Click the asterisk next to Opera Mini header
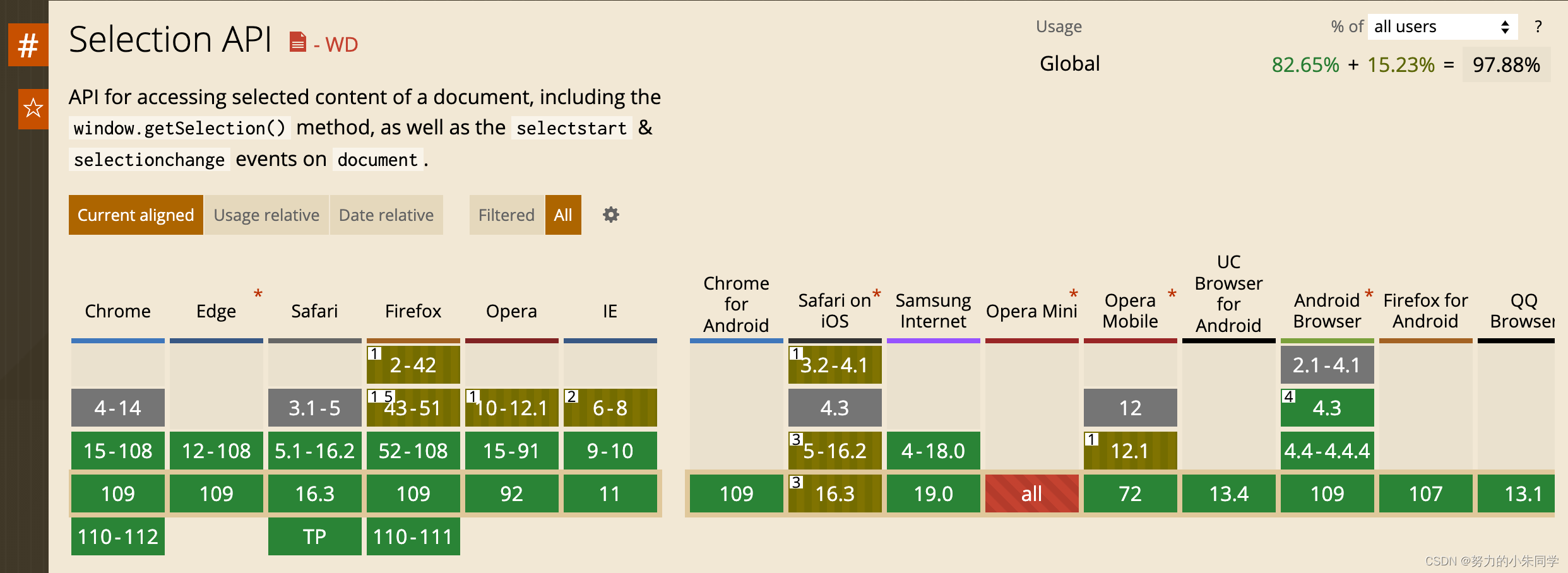Viewport: 1568px width, 573px height. click(1074, 293)
